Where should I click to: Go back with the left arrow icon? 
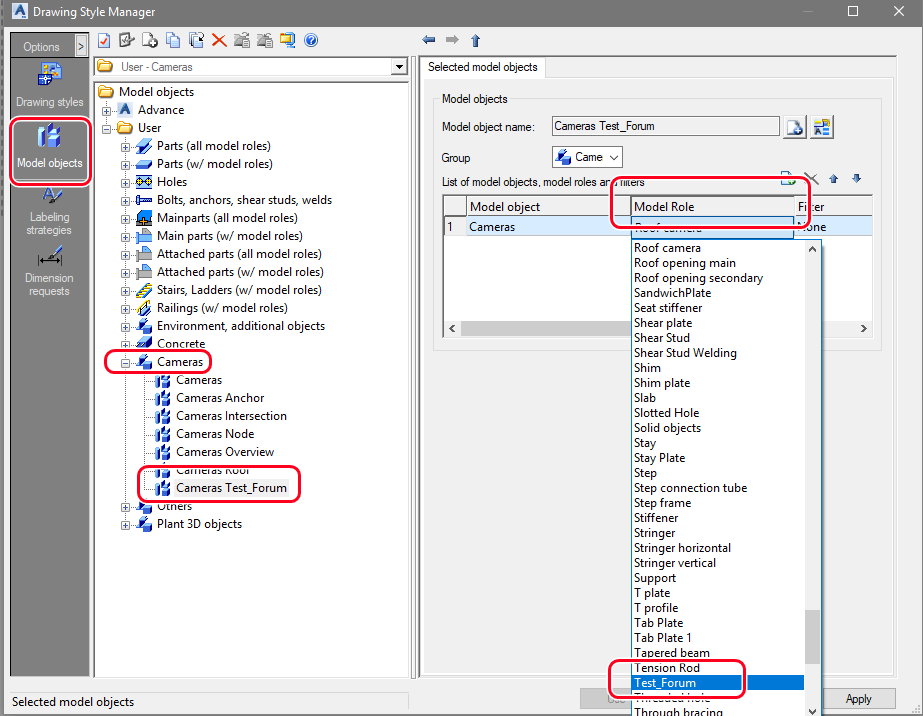429,39
